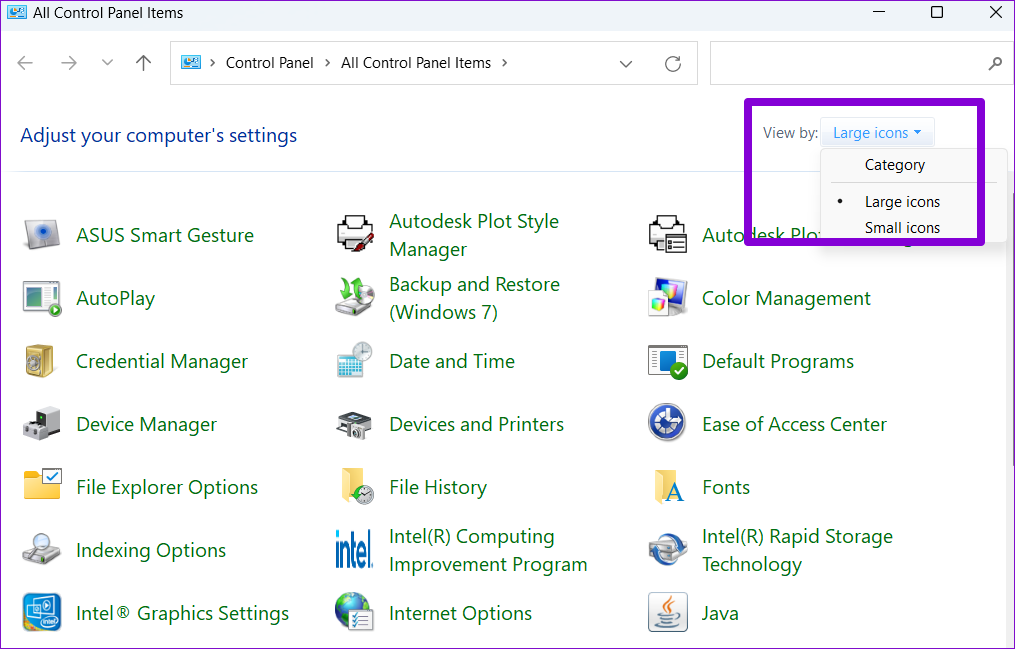Viewport: 1015px width, 649px height.
Task: Expand the chevron before Control Panel breadcrumb
Action: tap(212, 63)
